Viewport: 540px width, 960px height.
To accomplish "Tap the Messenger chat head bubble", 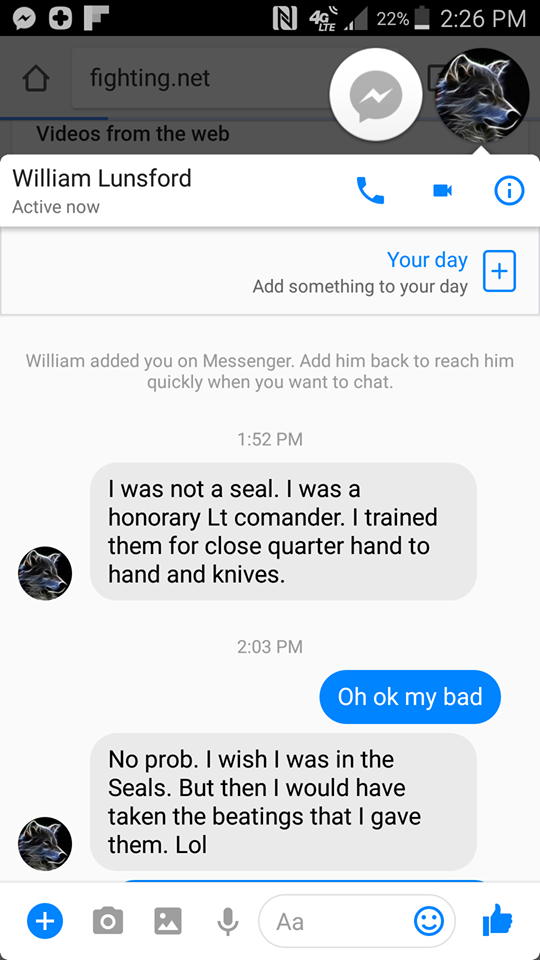I will pyautogui.click(x=376, y=95).
